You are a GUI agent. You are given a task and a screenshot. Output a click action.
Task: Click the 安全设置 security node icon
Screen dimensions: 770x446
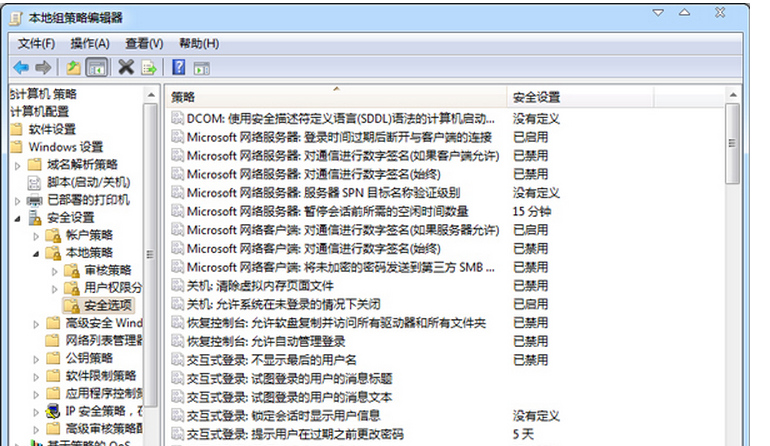click(x=34, y=218)
